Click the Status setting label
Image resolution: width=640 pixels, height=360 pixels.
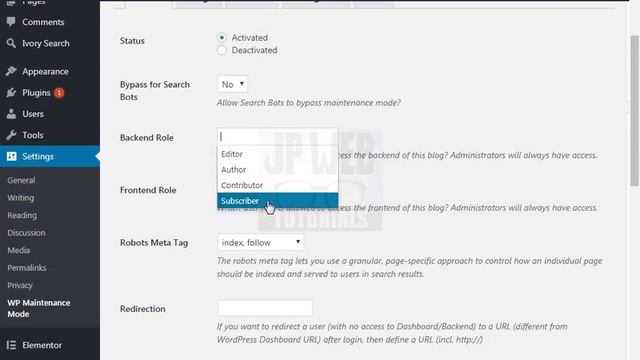point(132,41)
